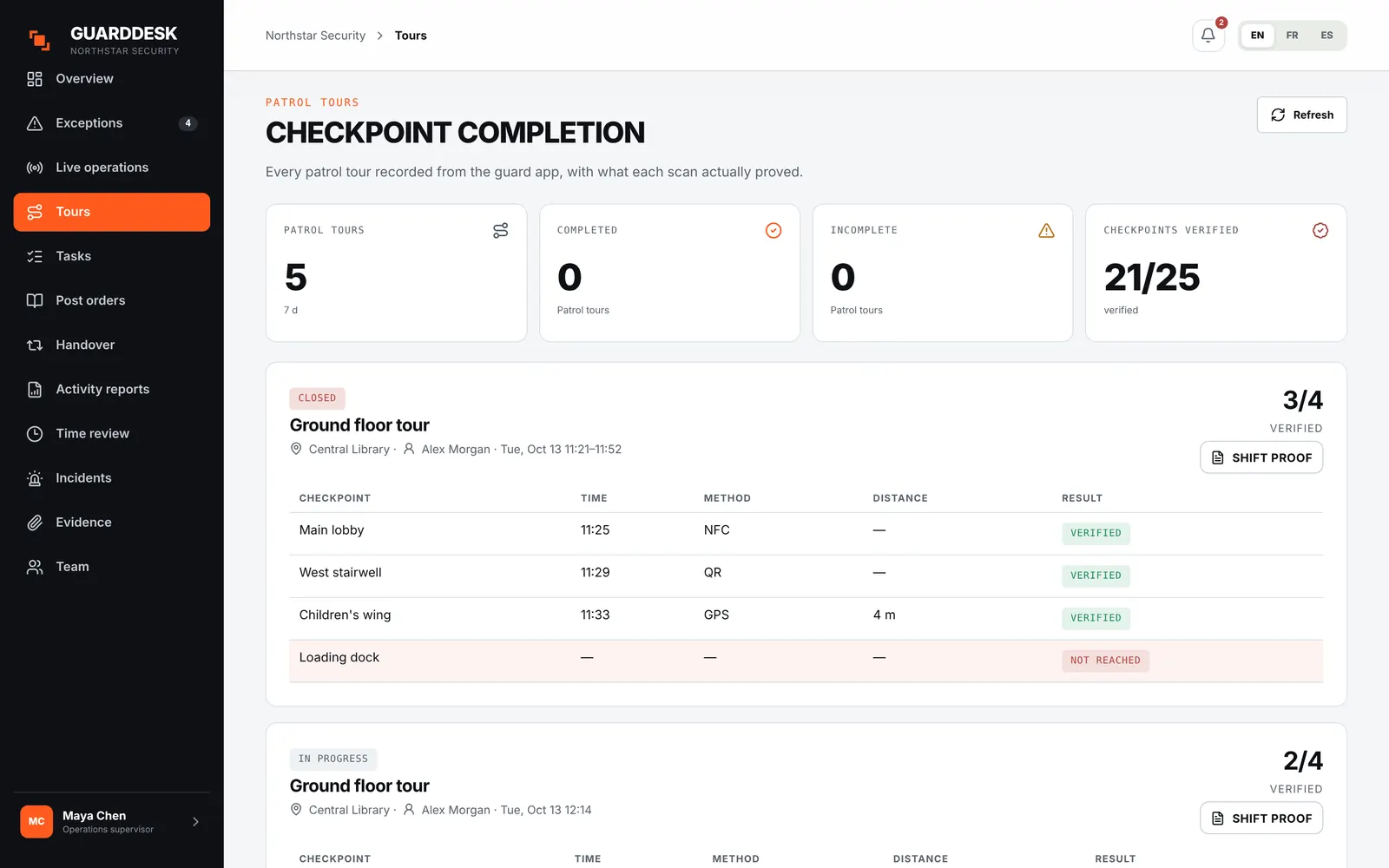Open Shift Proof for in-progress tour
Image resolution: width=1389 pixels, height=868 pixels.
1261,819
